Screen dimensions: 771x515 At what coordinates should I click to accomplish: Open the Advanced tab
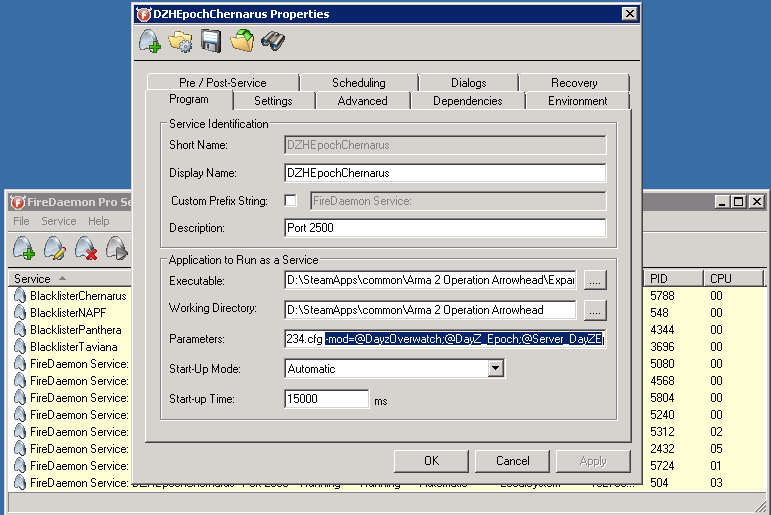point(362,101)
